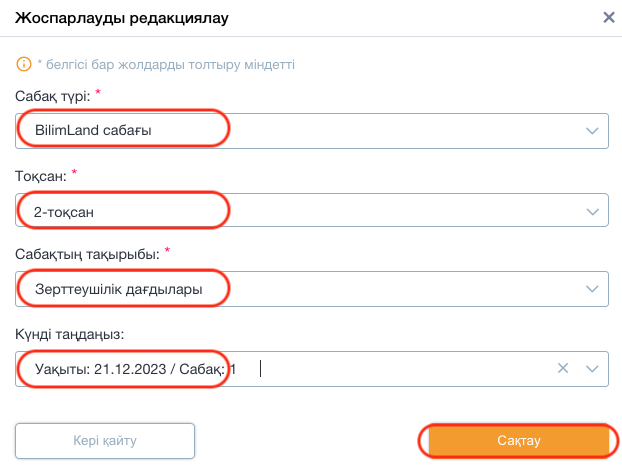
Task: Open the Күнді таңдаңыз chevron arrow
Action: pos(592,369)
